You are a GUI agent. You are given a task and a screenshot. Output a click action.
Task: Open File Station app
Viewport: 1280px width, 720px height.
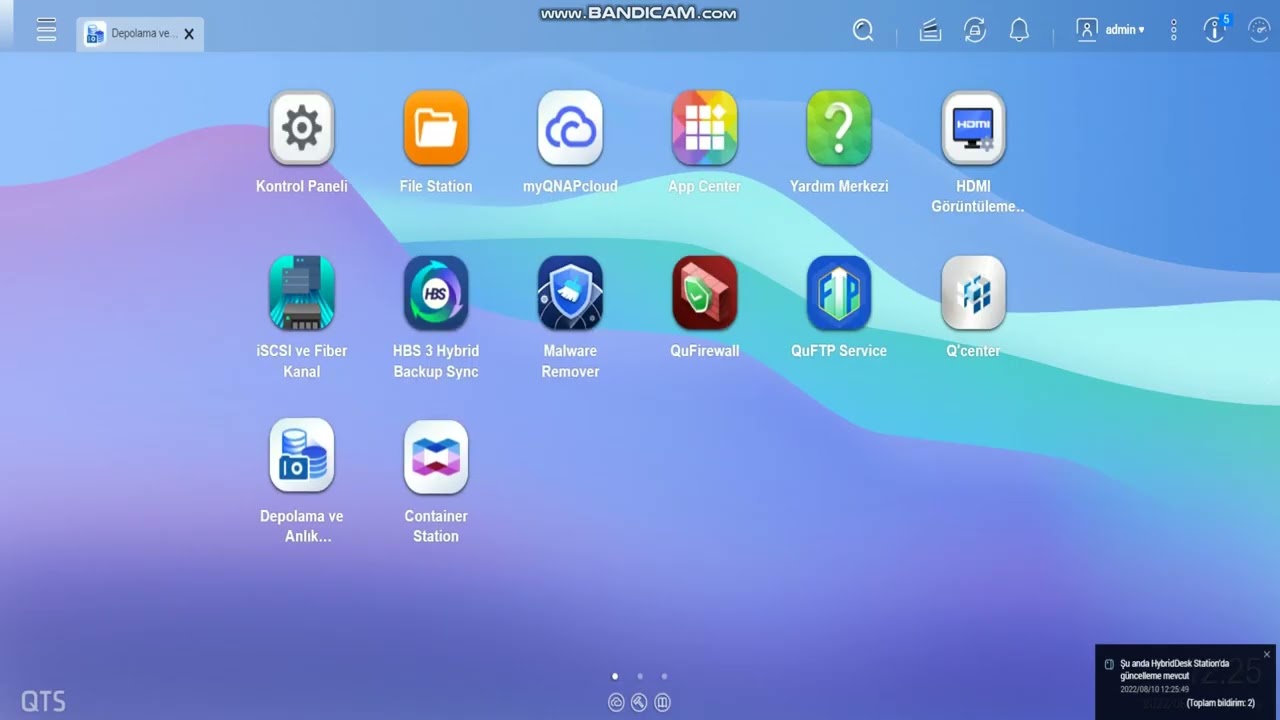click(436, 128)
